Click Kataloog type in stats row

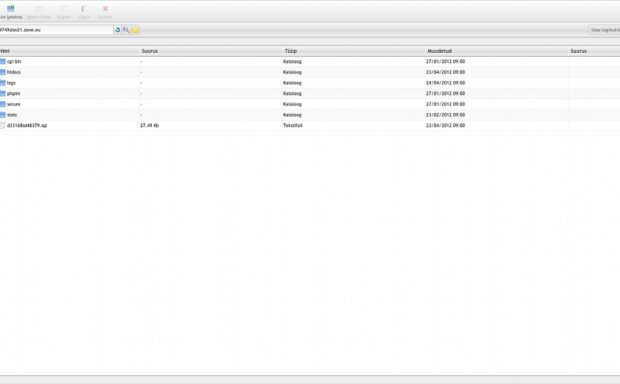292,115
